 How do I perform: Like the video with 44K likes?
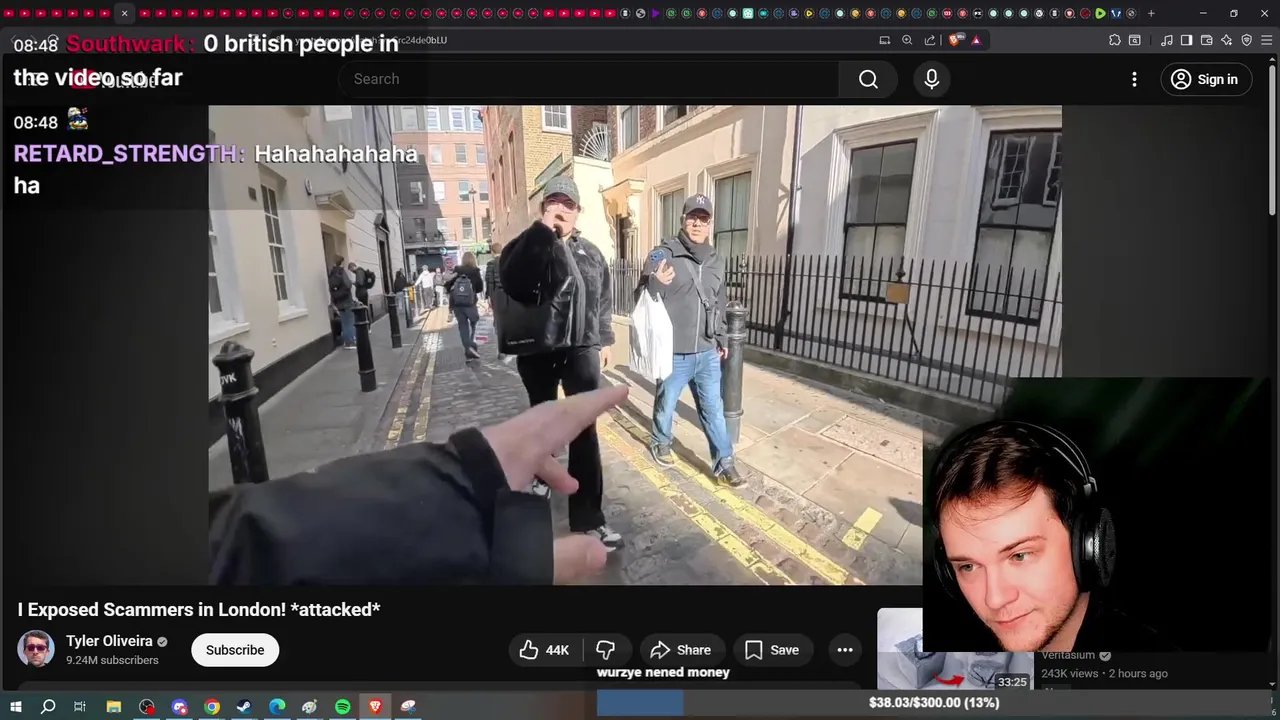[545, 650]
